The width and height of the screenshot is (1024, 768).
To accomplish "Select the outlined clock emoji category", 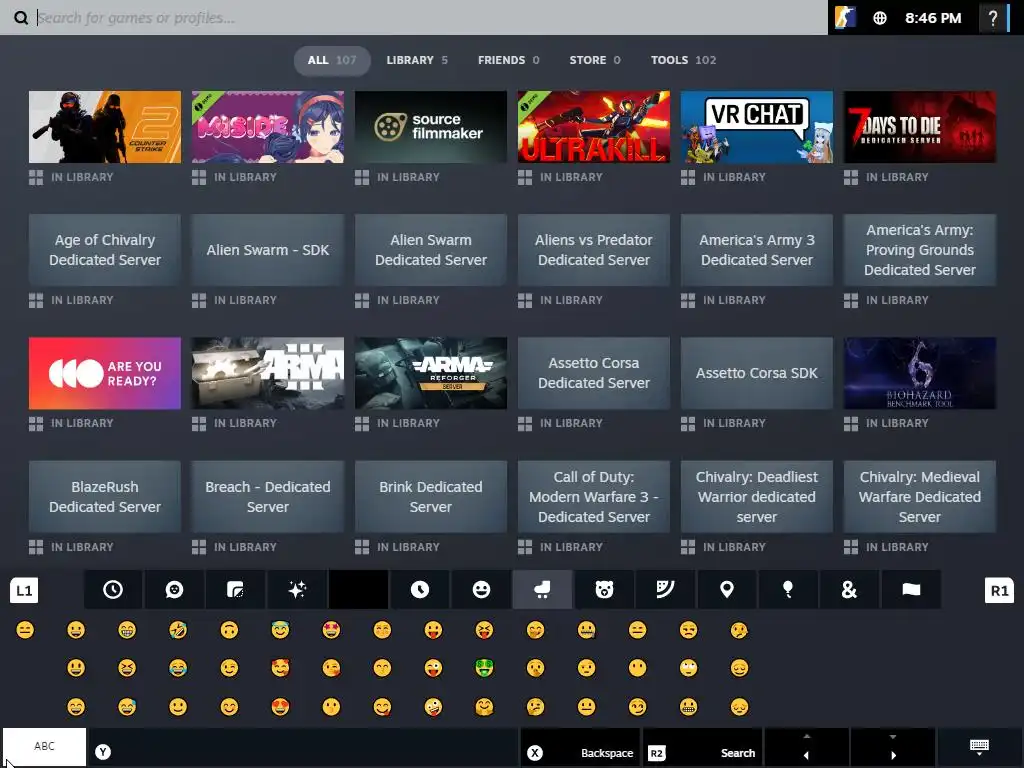I will click(x=113, y=590).
